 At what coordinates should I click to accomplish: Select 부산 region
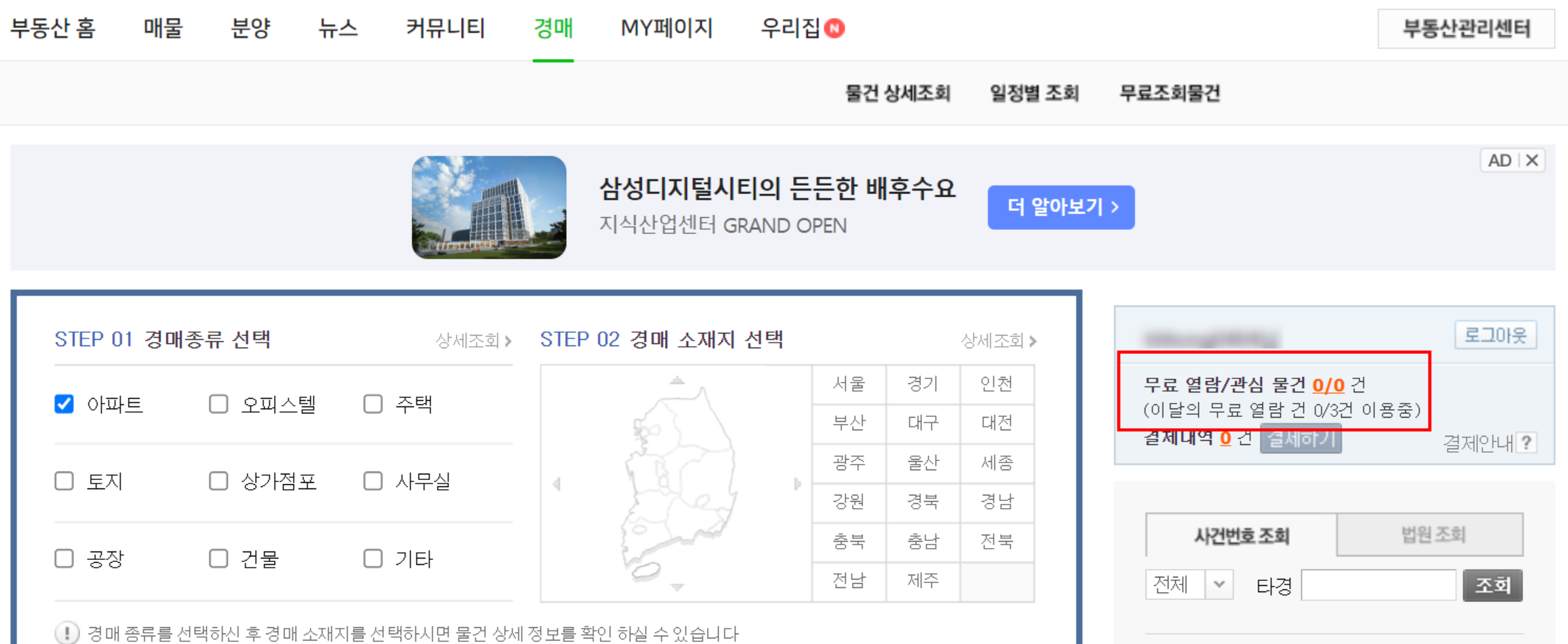point(848,423)
